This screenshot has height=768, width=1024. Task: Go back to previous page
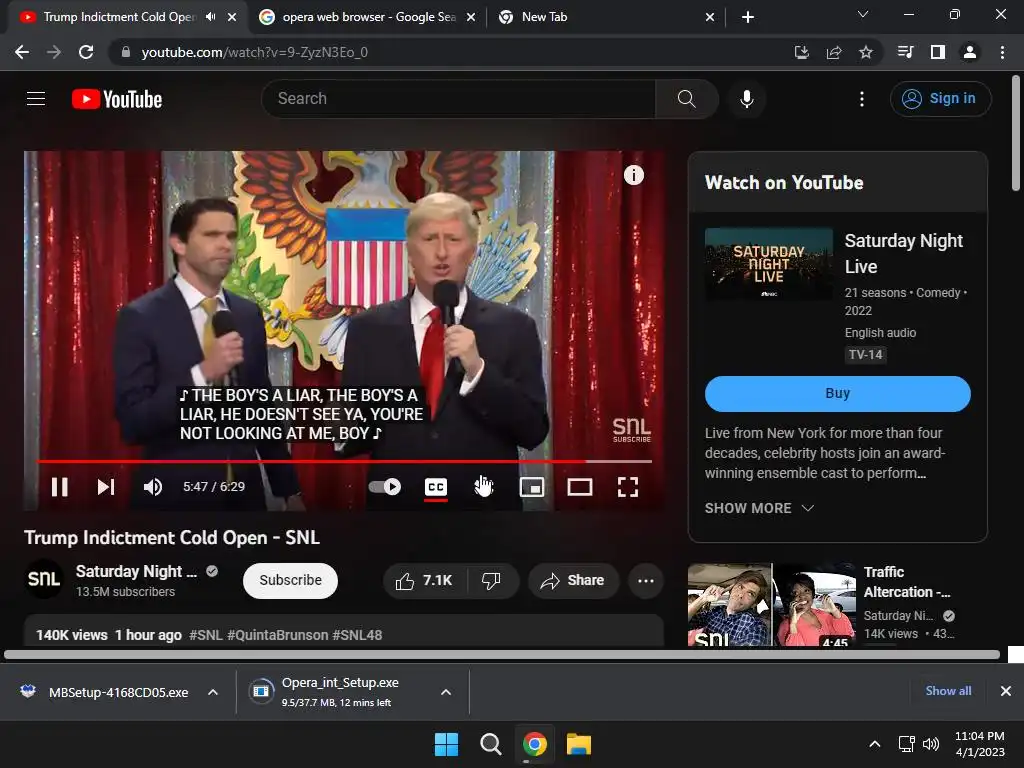(x=22, y=52)
